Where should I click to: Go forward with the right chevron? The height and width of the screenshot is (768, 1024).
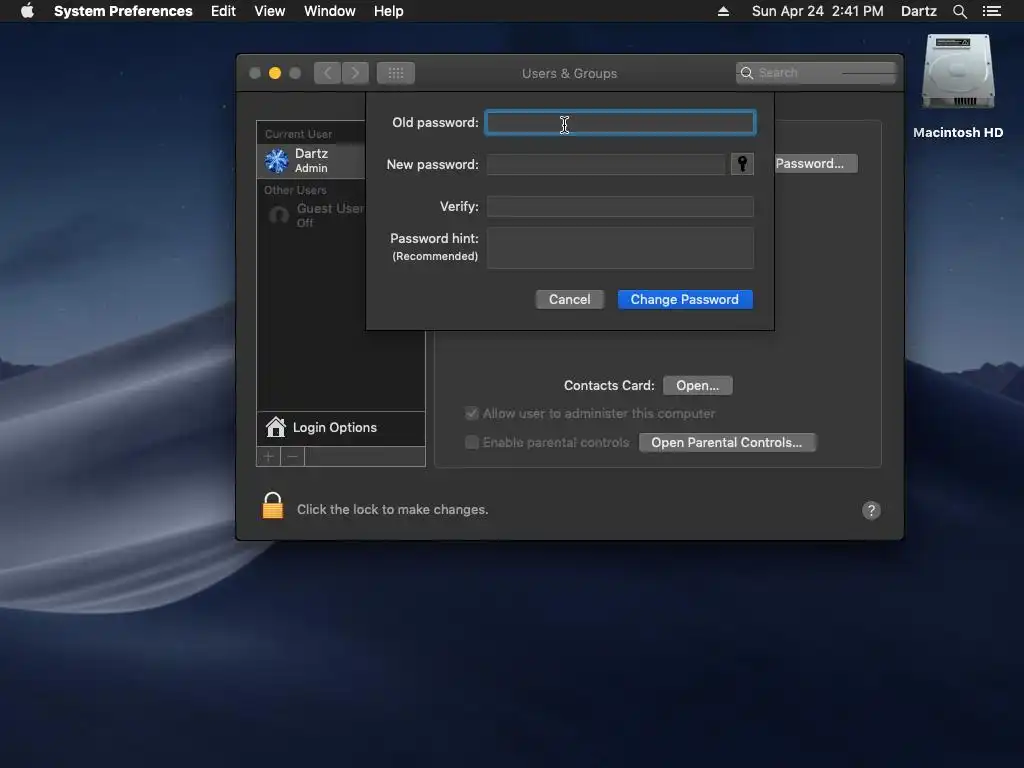click(355, 73)
